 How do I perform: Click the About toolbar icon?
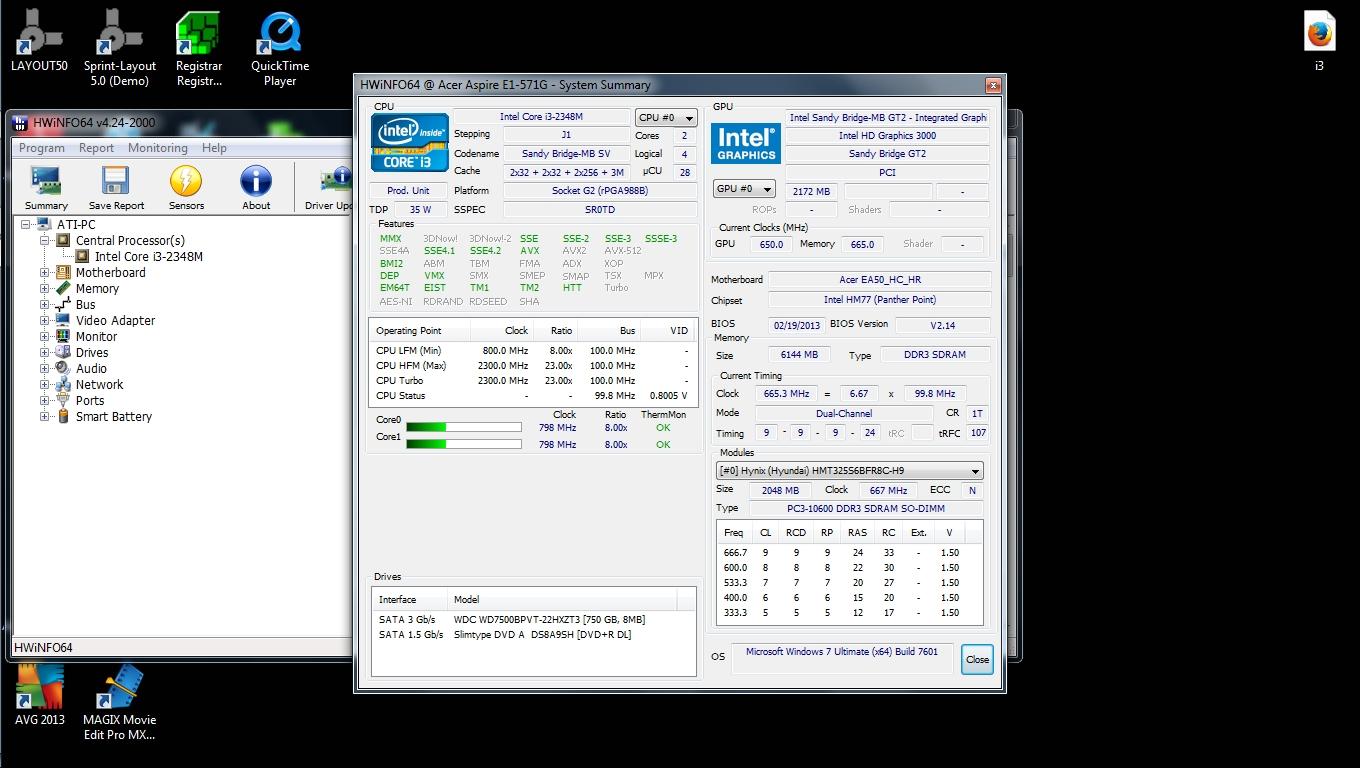(x=256, y=188)
